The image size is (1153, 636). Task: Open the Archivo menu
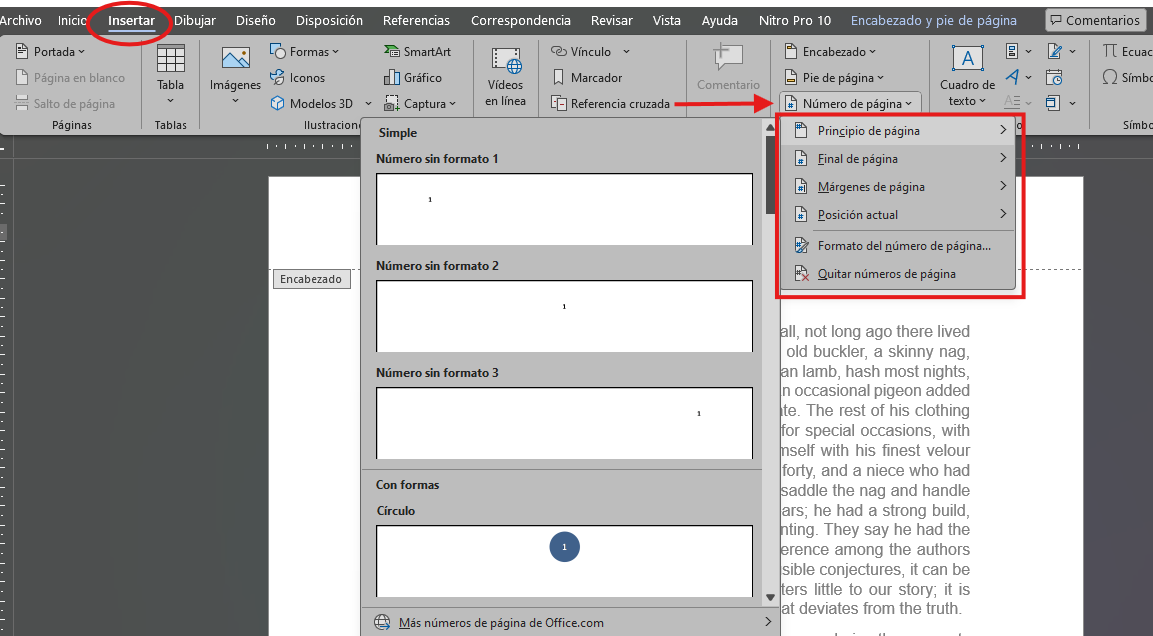coord(21,21)
